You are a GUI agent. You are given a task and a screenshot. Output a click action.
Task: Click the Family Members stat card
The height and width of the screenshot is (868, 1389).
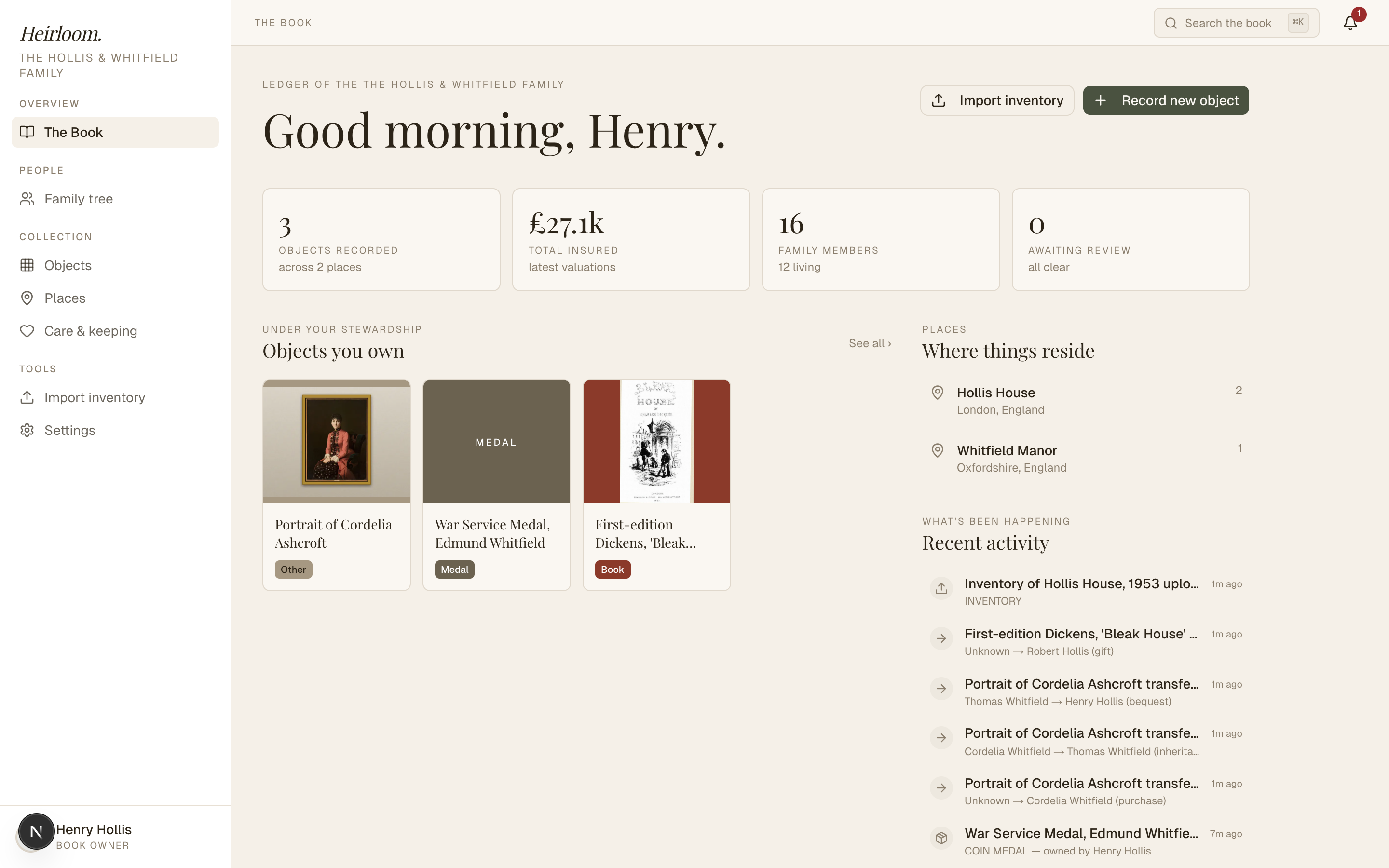point(881,239)
